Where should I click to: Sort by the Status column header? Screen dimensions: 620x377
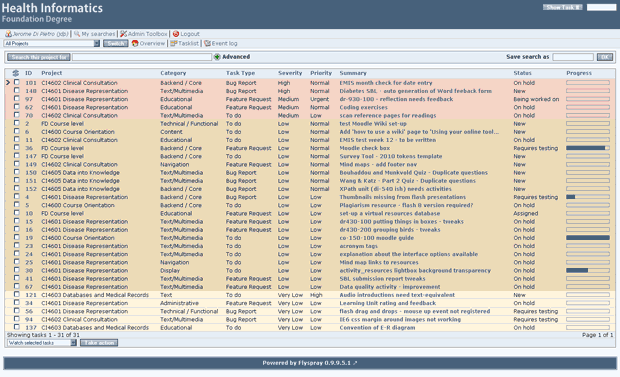click(x=522, y=73)
